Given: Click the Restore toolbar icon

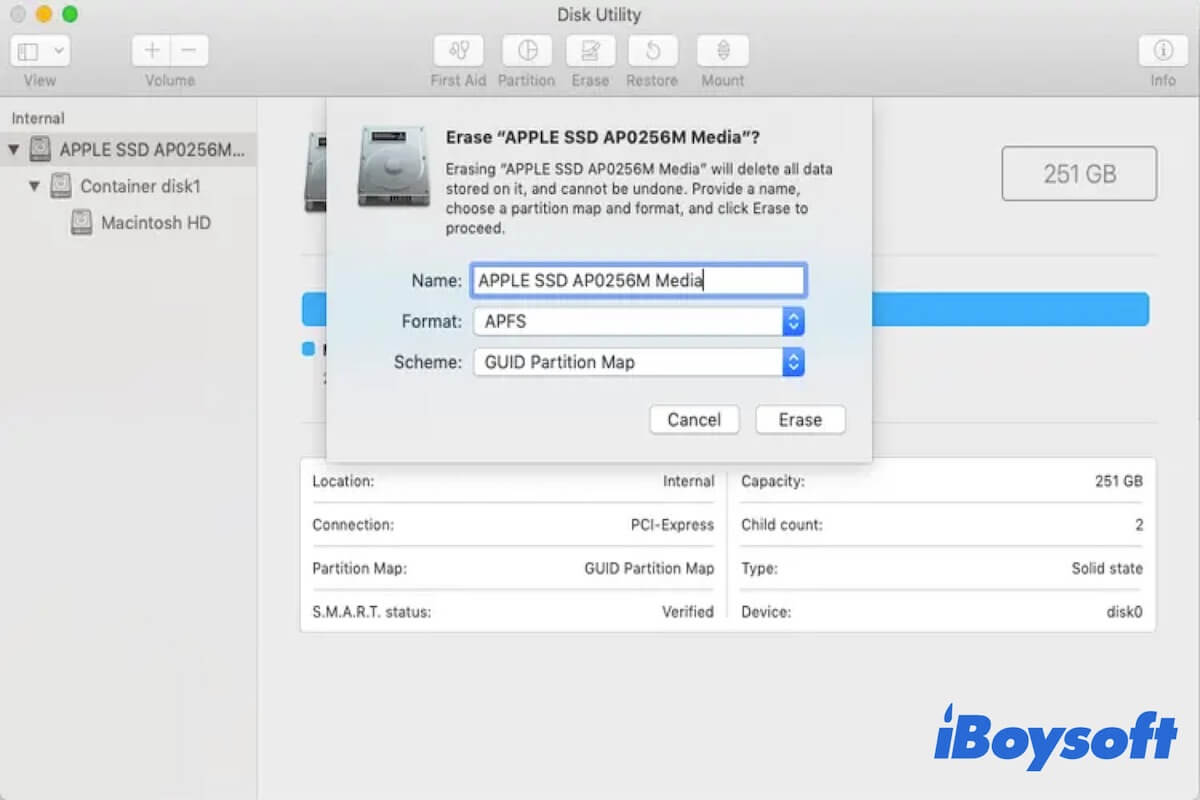Looking at the screenshot, I should [x=652, y=51].
